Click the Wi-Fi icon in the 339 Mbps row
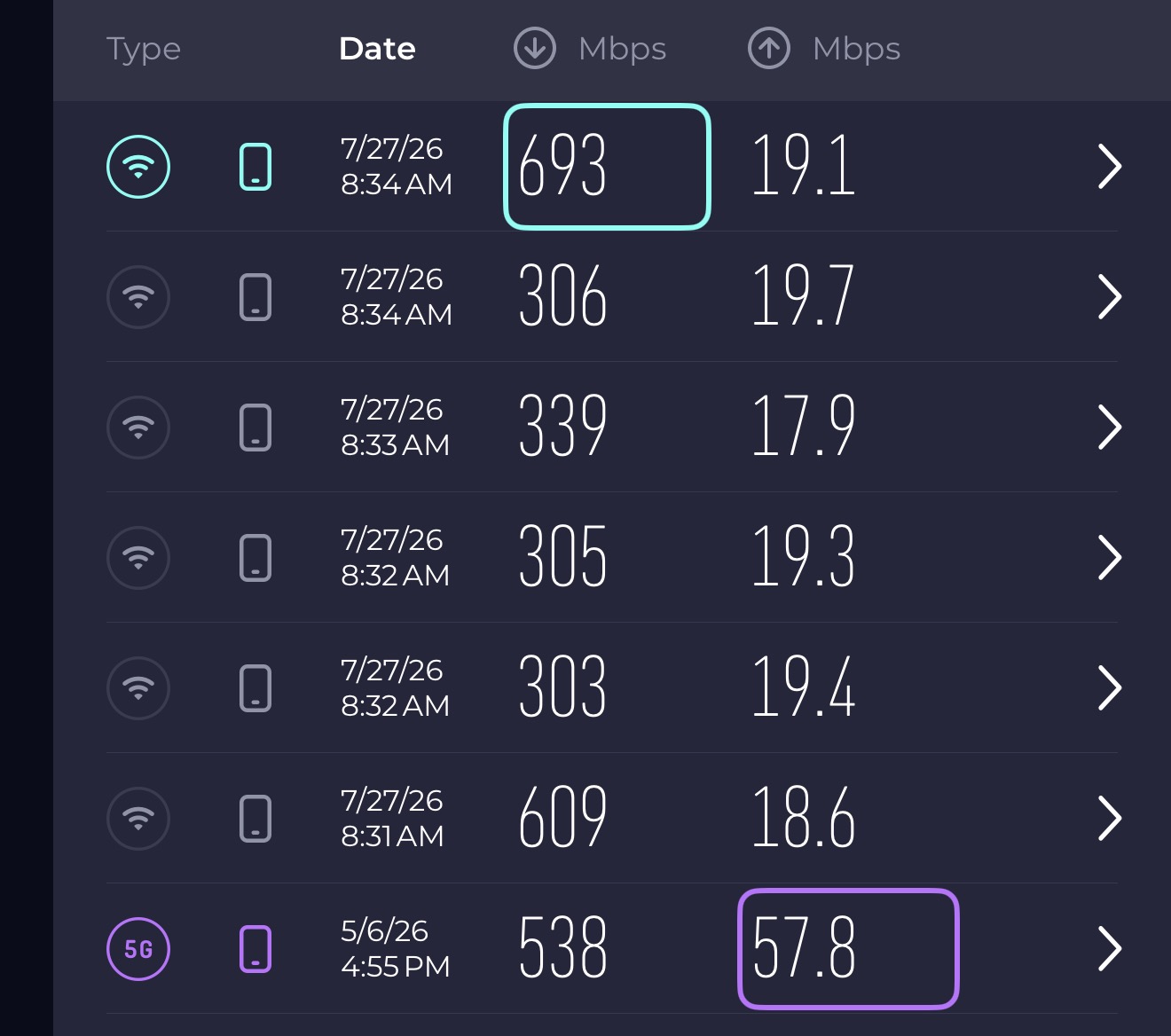This screenshot has height=1036, width=1171. (138, 427)
